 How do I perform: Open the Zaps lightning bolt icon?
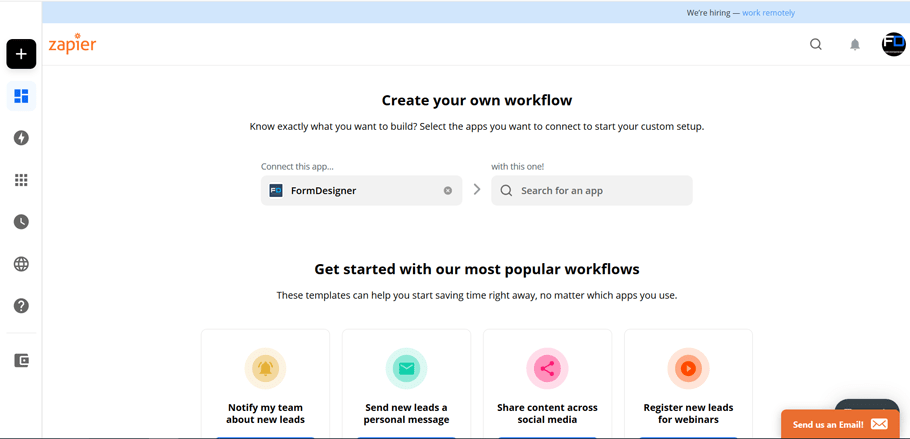(21, 138)
